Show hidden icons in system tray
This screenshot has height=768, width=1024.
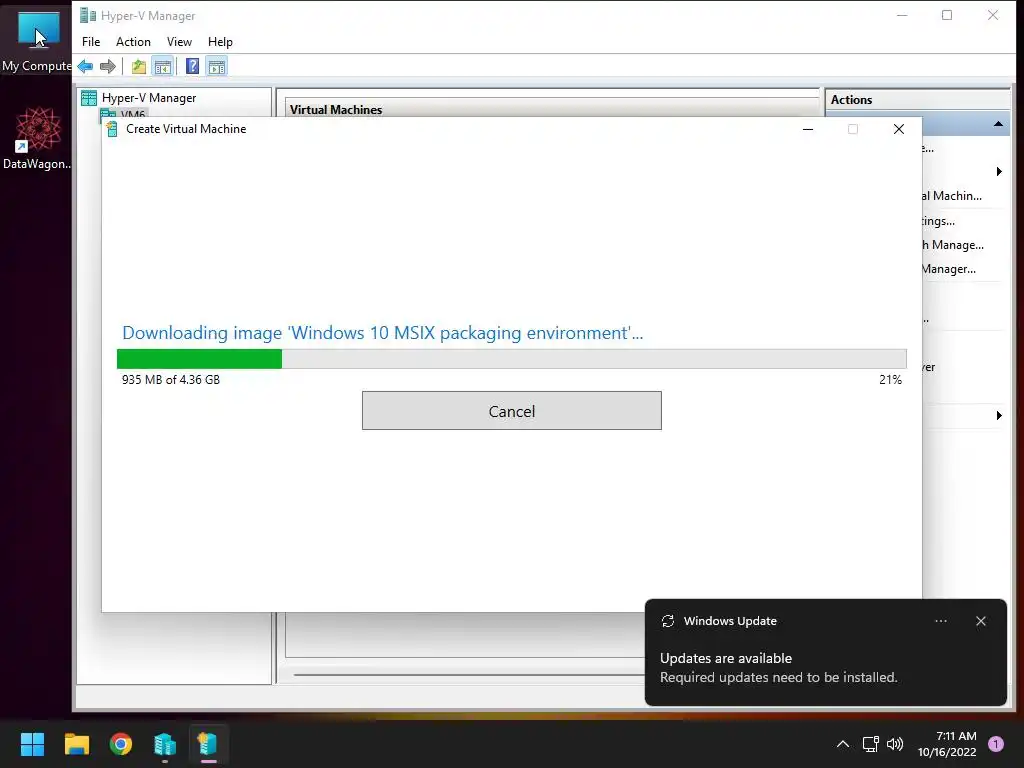point(843,744)
